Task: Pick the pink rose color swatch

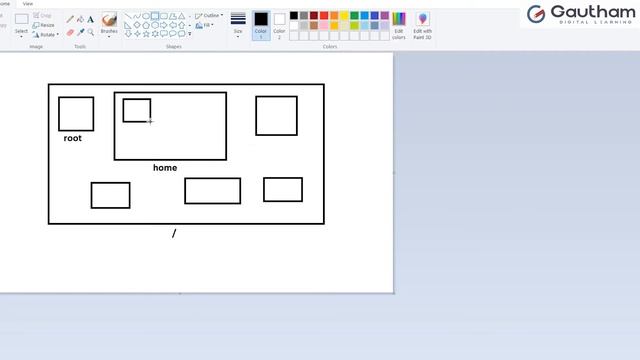Action: click(x=324, y=25)
